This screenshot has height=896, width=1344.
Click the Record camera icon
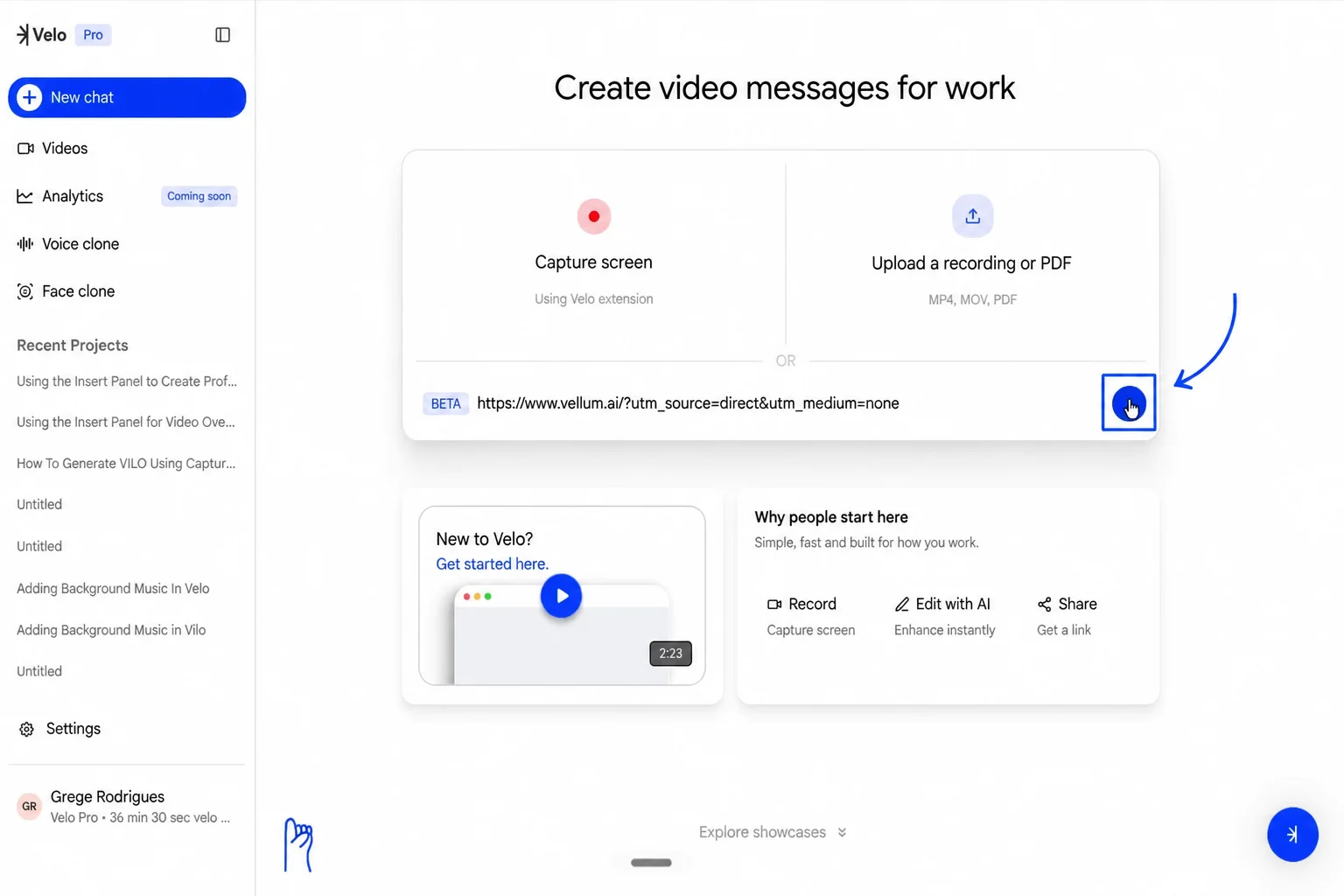774,604
